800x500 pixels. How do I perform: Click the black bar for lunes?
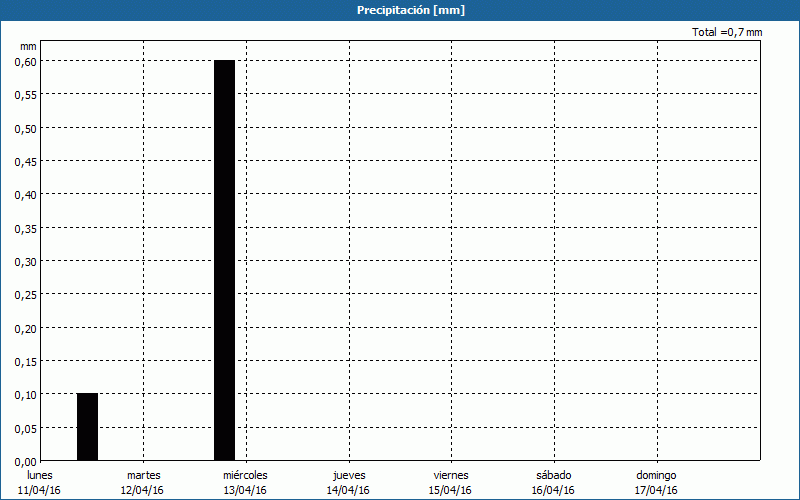88,427
